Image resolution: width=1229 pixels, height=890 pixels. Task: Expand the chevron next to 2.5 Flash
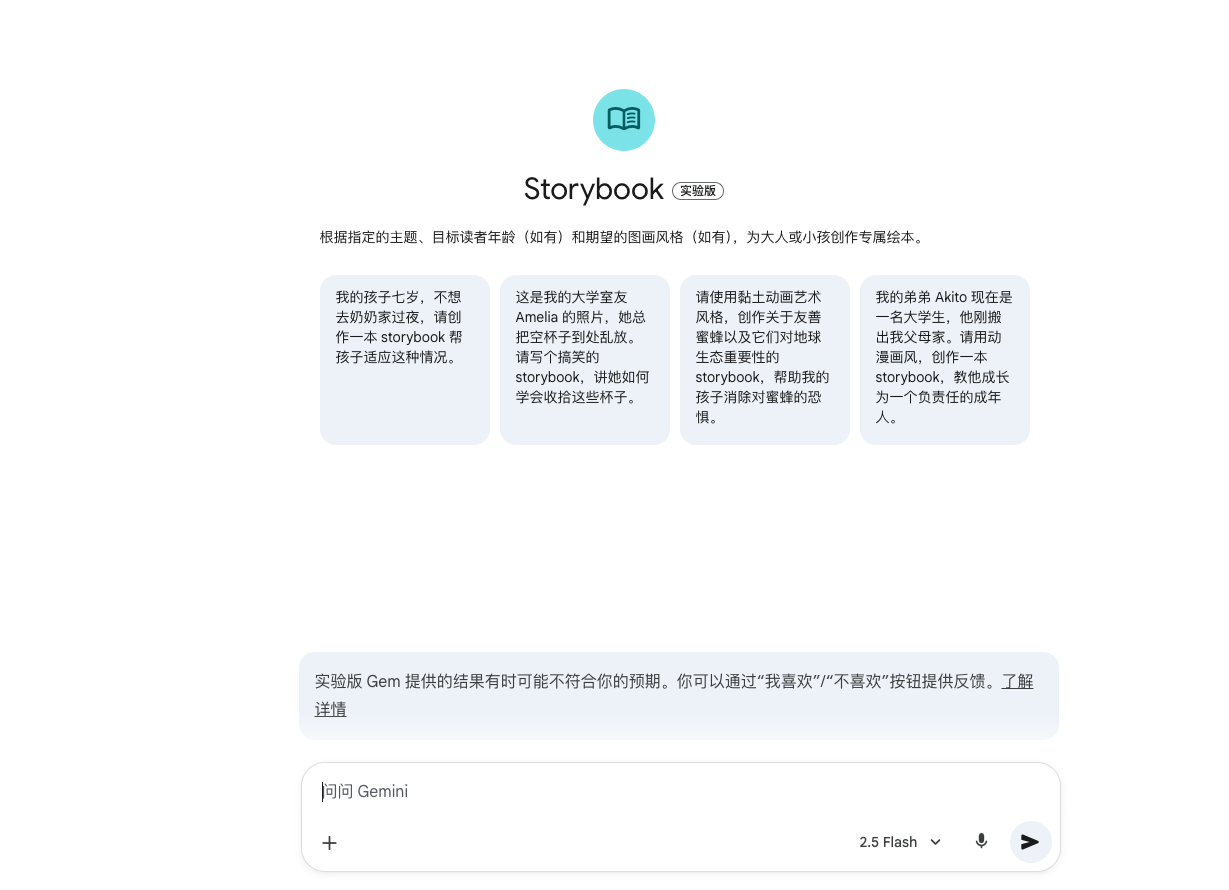936,843
